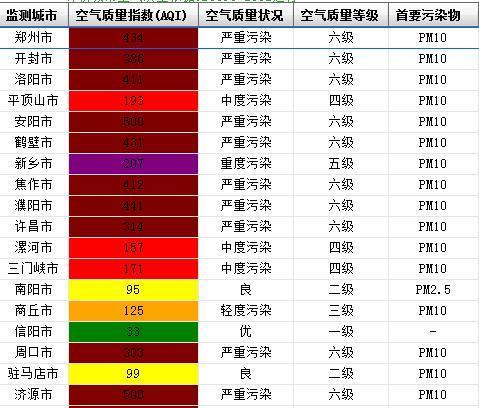Click the PM10 pollutant cell for 许昌市
This screenshot has height=408, width=479.
click(x=433, y=227)
